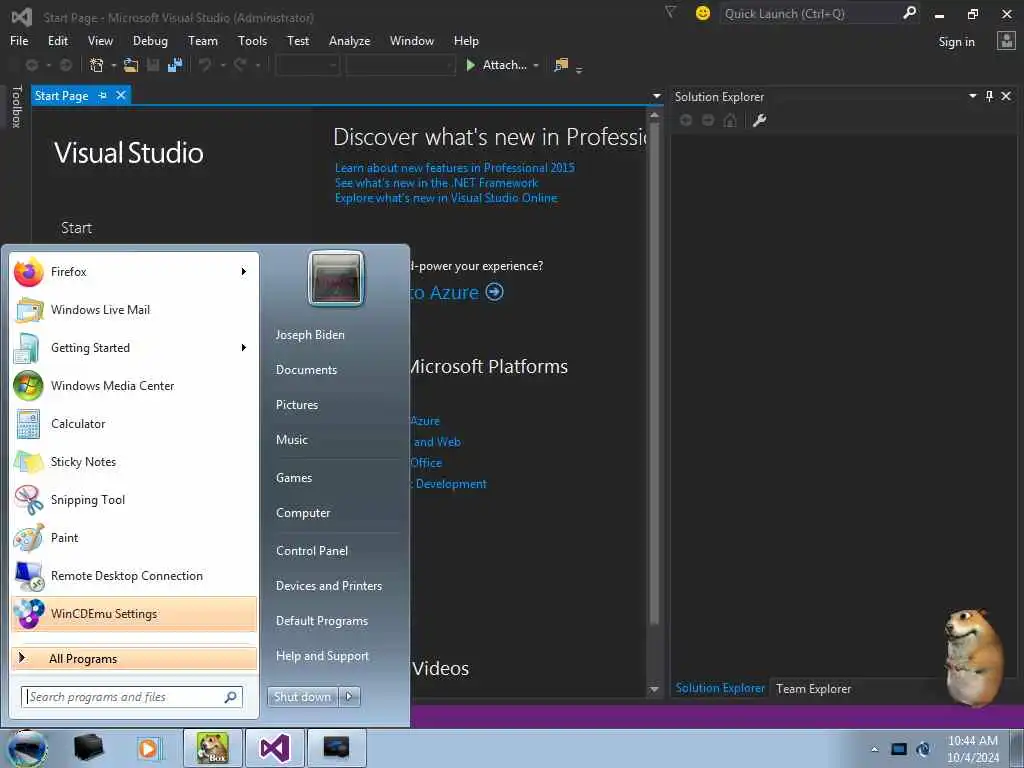Click the Save All toolbar icon

175,65
